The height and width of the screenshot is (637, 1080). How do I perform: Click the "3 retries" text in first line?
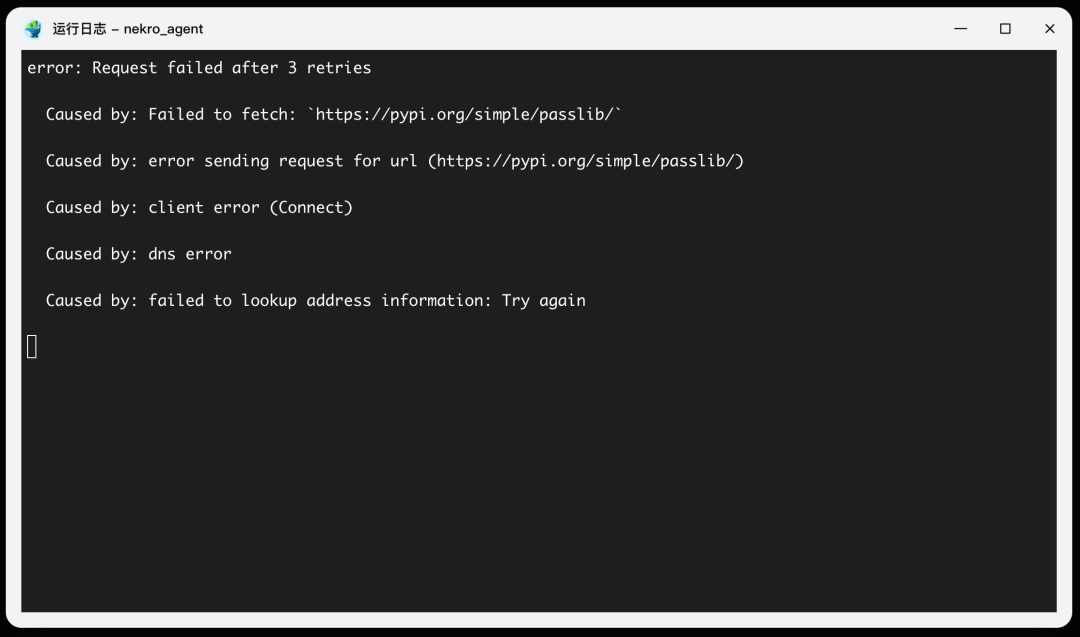click(x=330, y=68)
